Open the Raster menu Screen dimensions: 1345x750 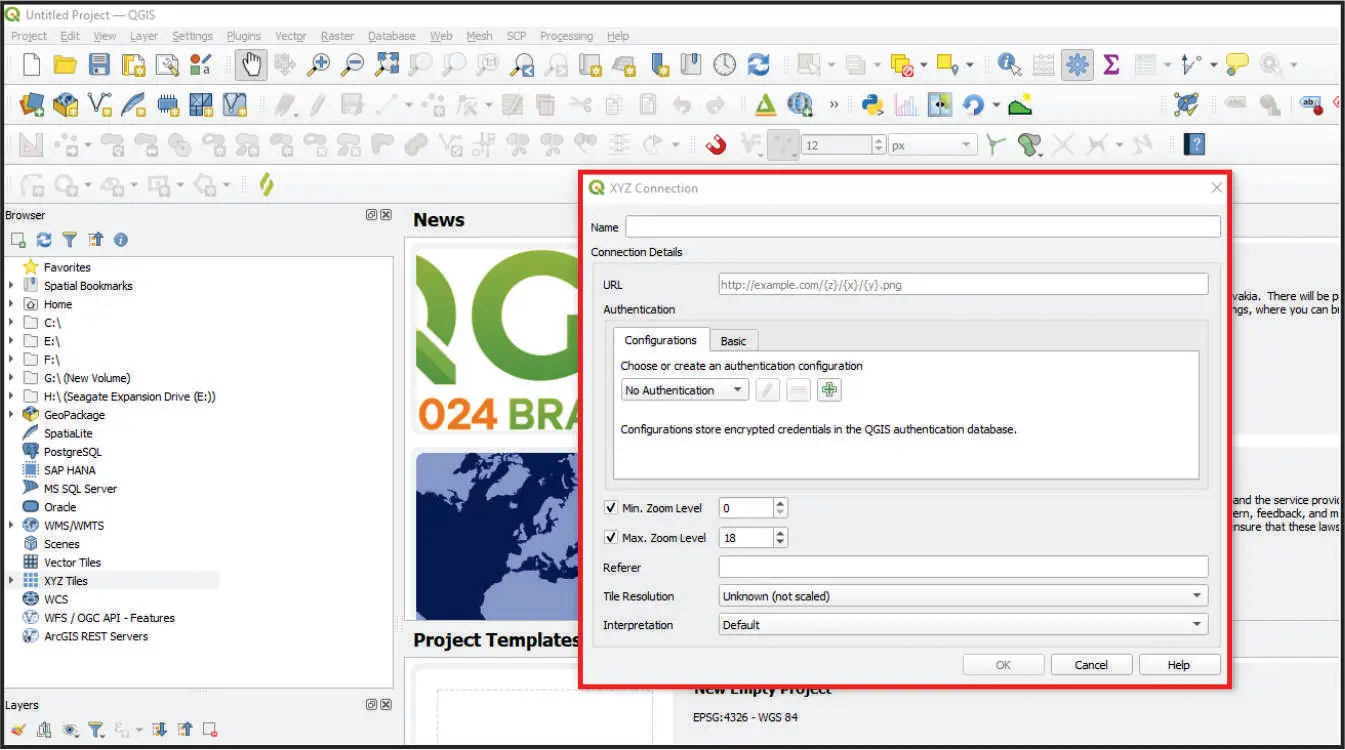(x=337, y=36)
